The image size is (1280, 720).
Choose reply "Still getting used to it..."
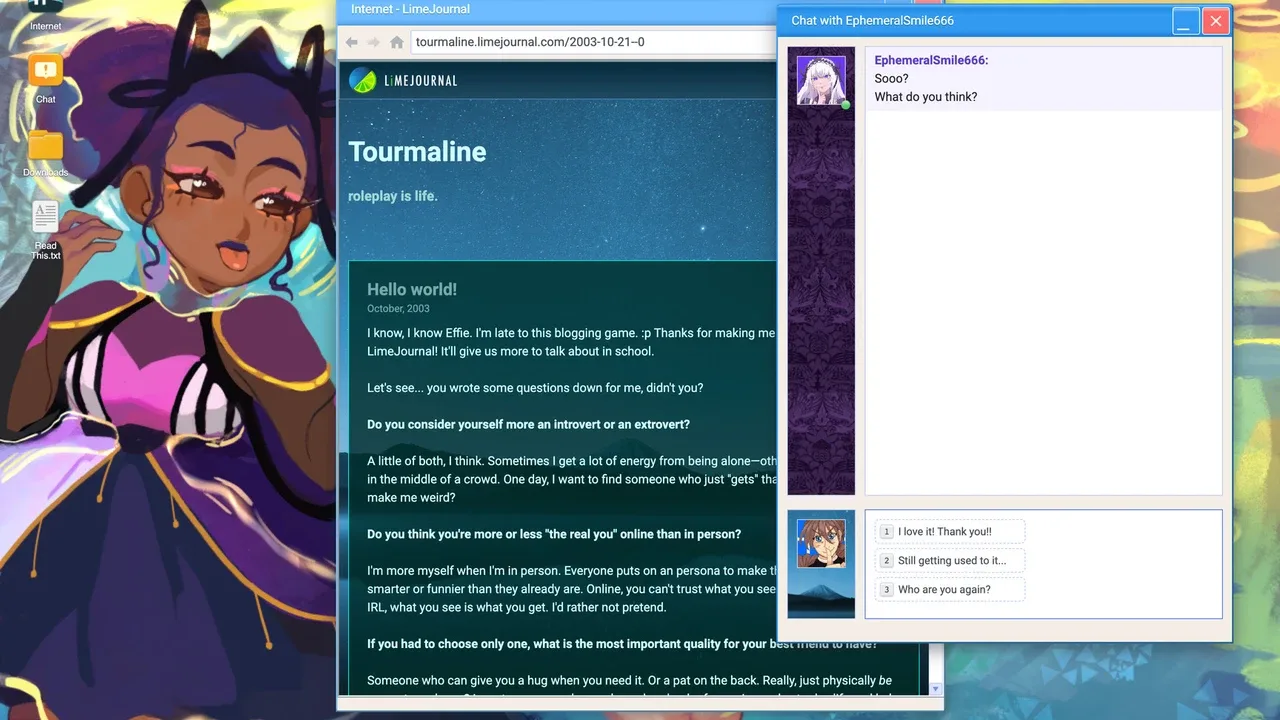950,561
